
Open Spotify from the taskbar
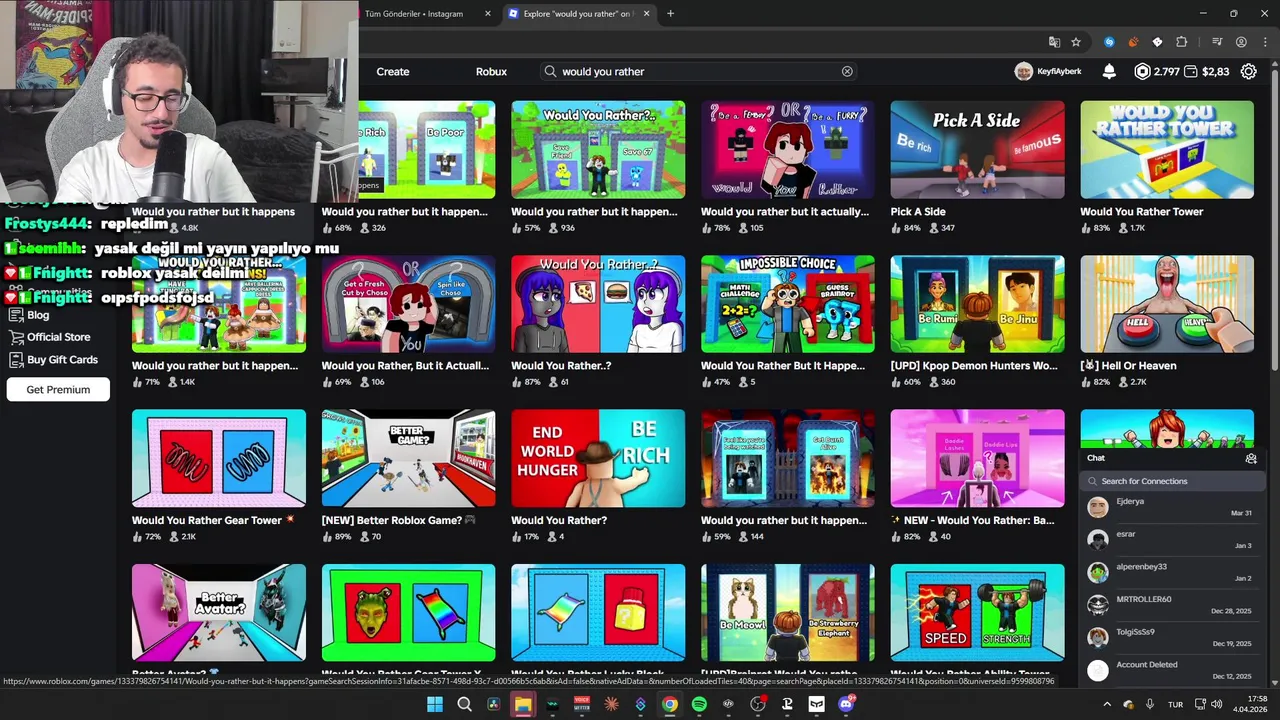click(x=699, y=704)
